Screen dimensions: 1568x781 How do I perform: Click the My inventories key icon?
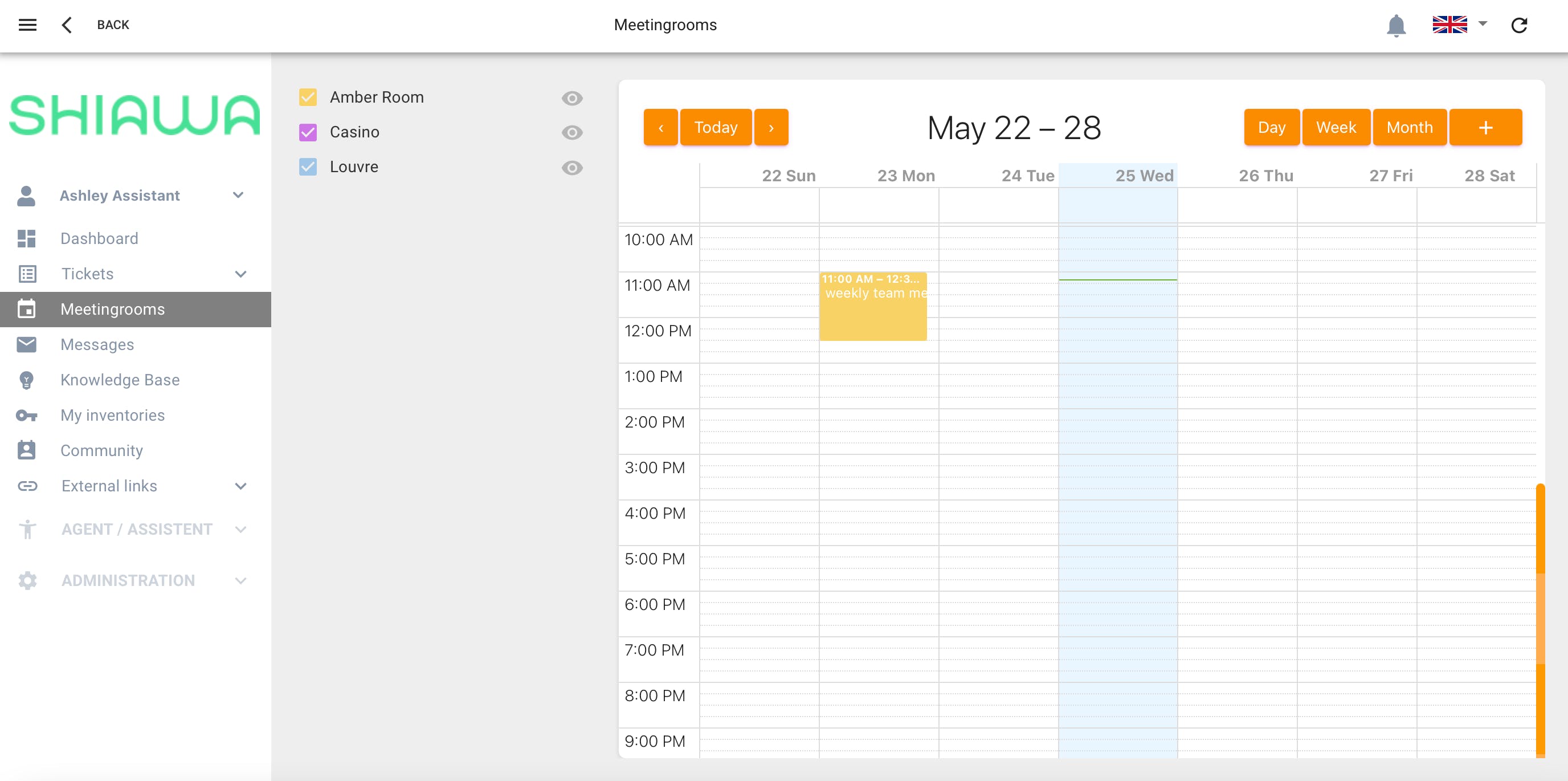click(x=26, y=415)
